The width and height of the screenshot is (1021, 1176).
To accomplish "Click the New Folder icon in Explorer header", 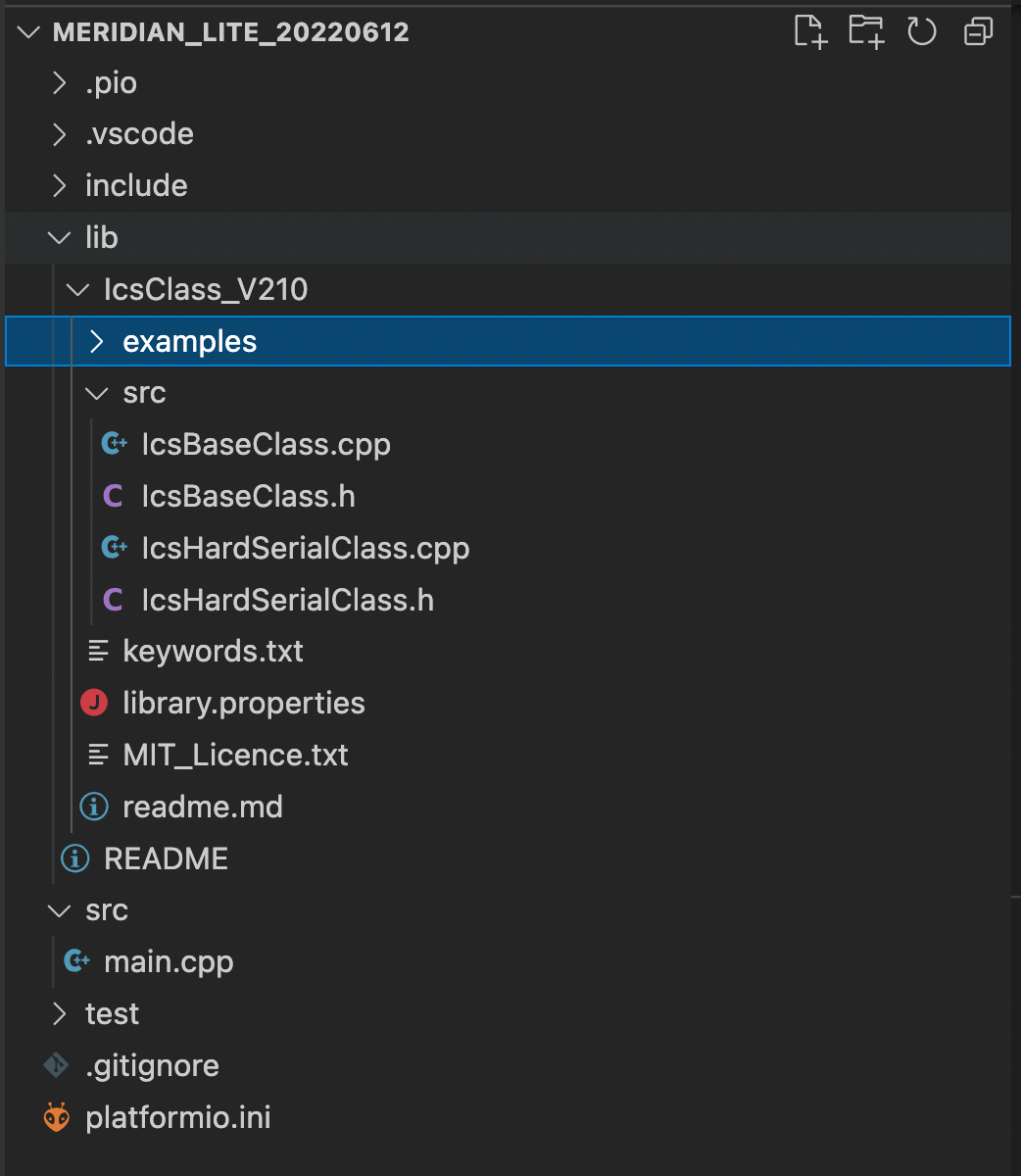I will [x=866, y=30].
